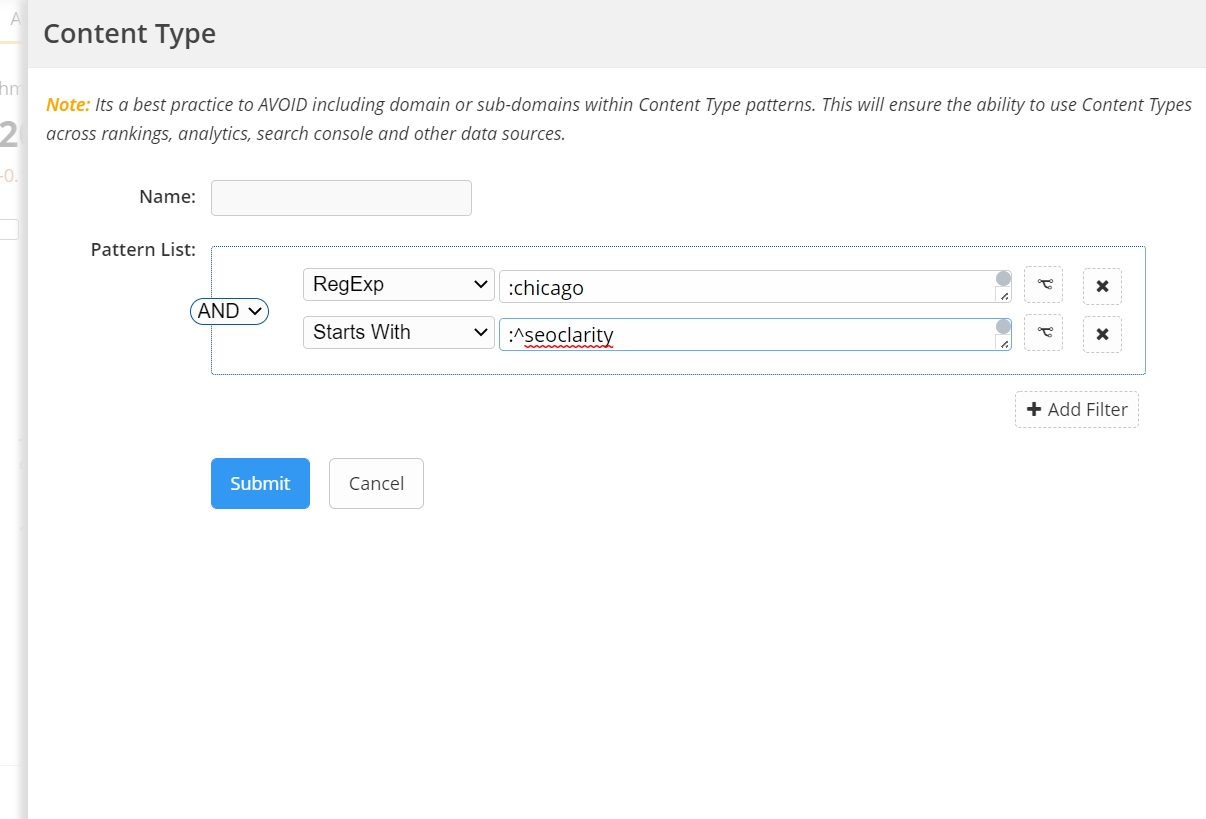Click into the :chicago pattern text field
This screenshot has width=1206, height=819.
745,287
